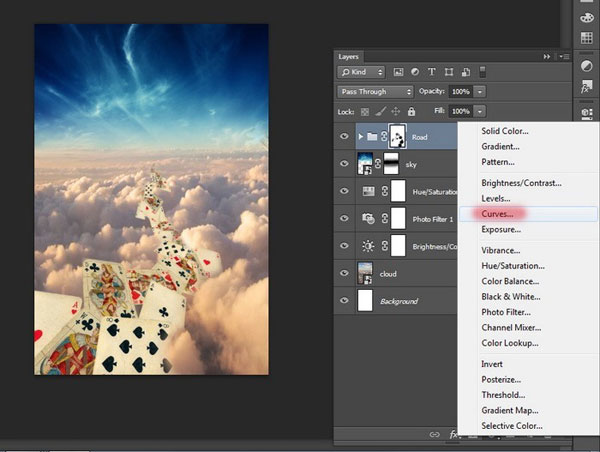Choose Gradient... fill layer option
Image resolution: width=600 pixels, height=452 pixels.
(x=500, y=147)
